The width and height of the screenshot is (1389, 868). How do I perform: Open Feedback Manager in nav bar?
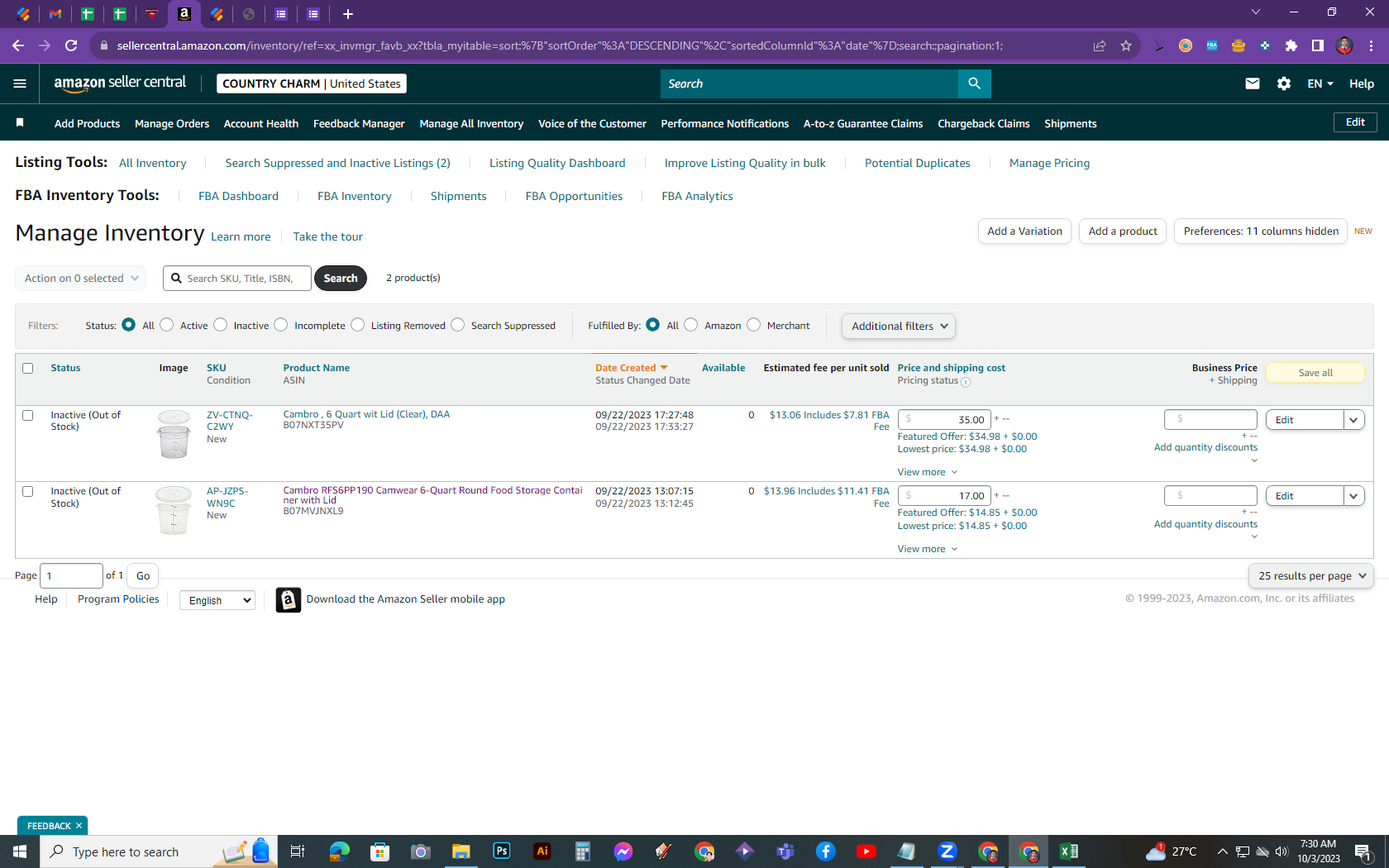[359, 123]
